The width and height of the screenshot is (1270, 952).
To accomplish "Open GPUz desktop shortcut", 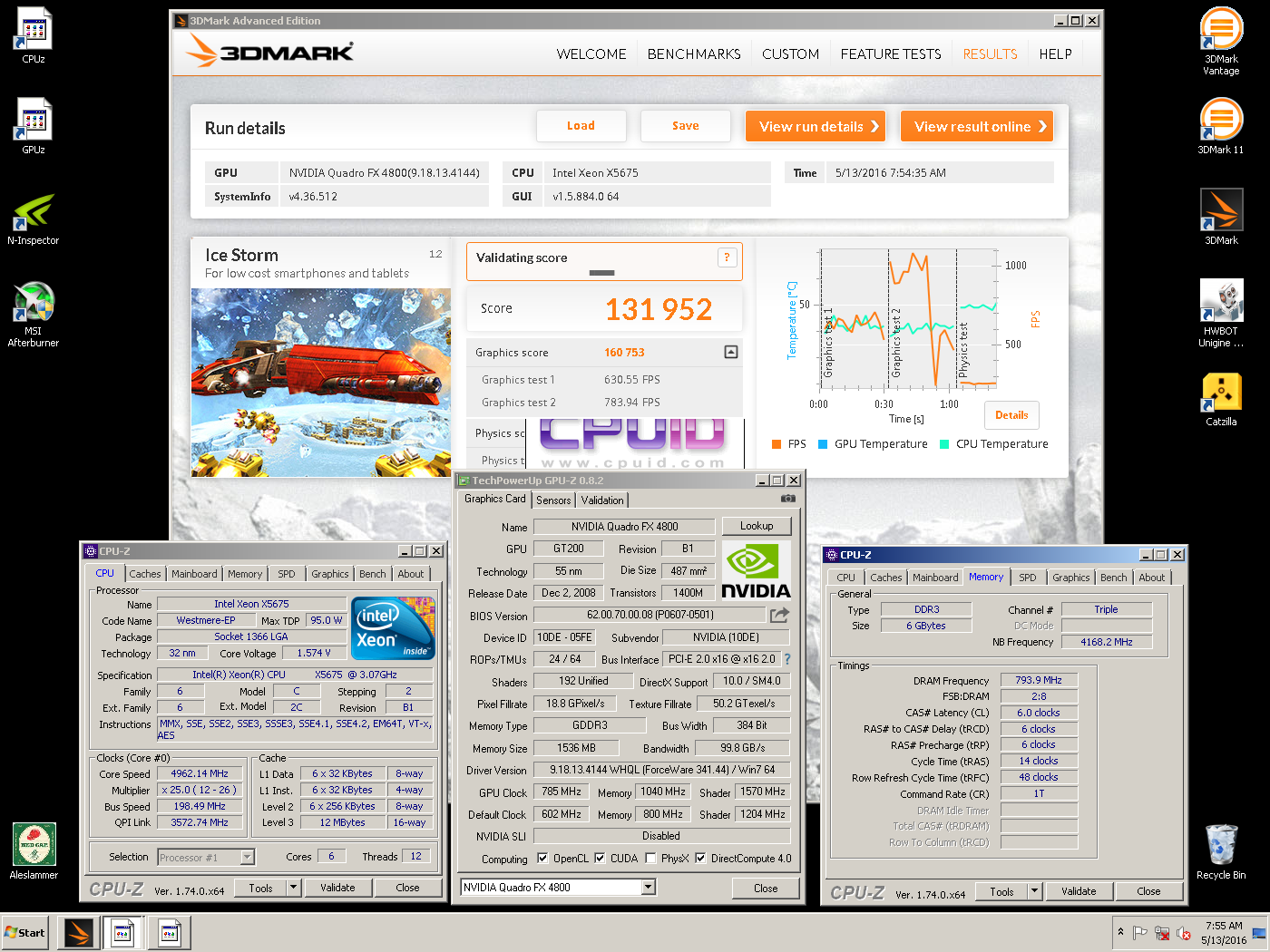I will click(34, 127).
